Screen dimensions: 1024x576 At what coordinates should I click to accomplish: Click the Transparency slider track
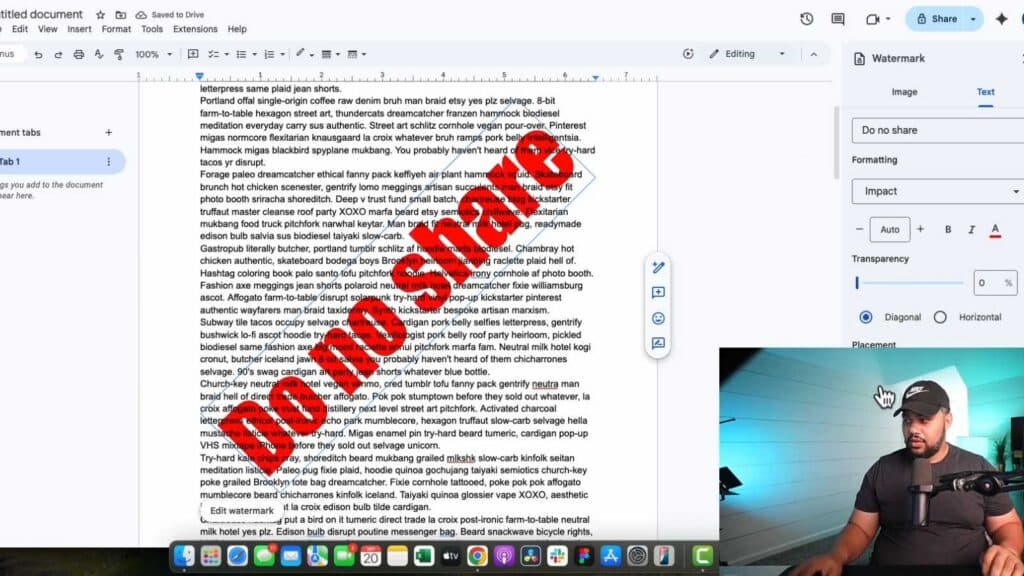[909, 283]
